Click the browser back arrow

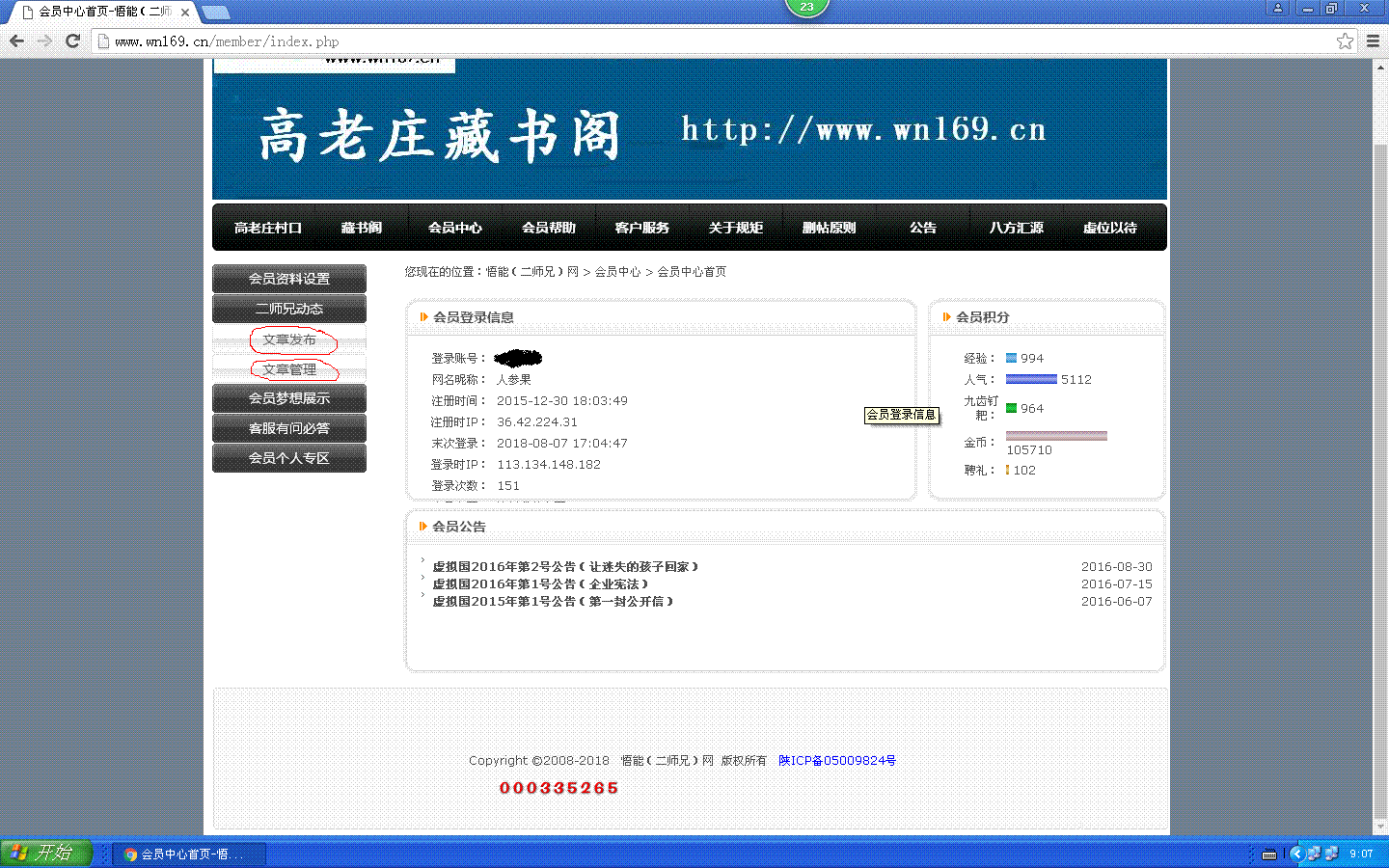[x=16, y=41]
